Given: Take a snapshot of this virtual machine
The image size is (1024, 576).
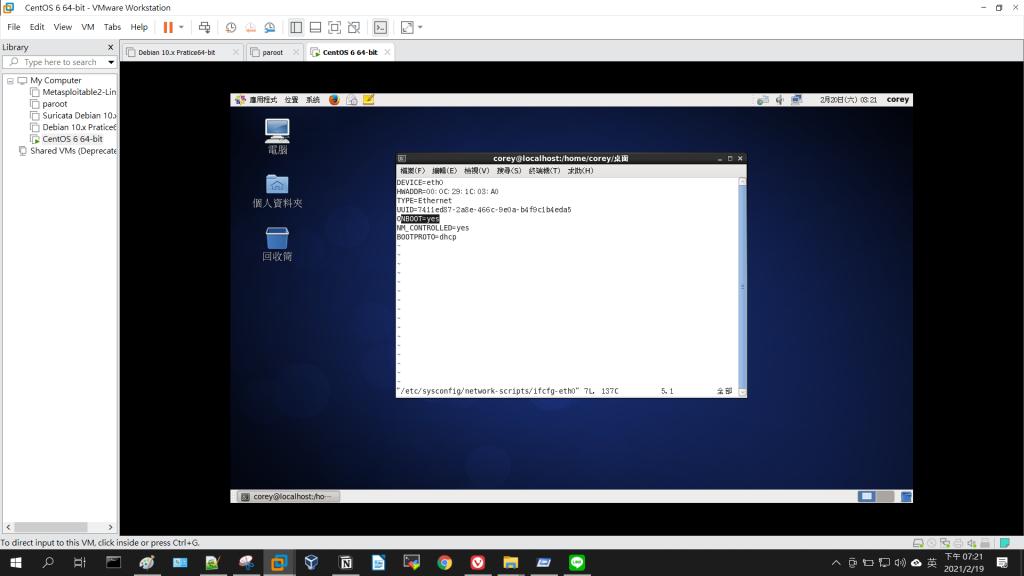Looking at the screenshot, I should point(231,27).
